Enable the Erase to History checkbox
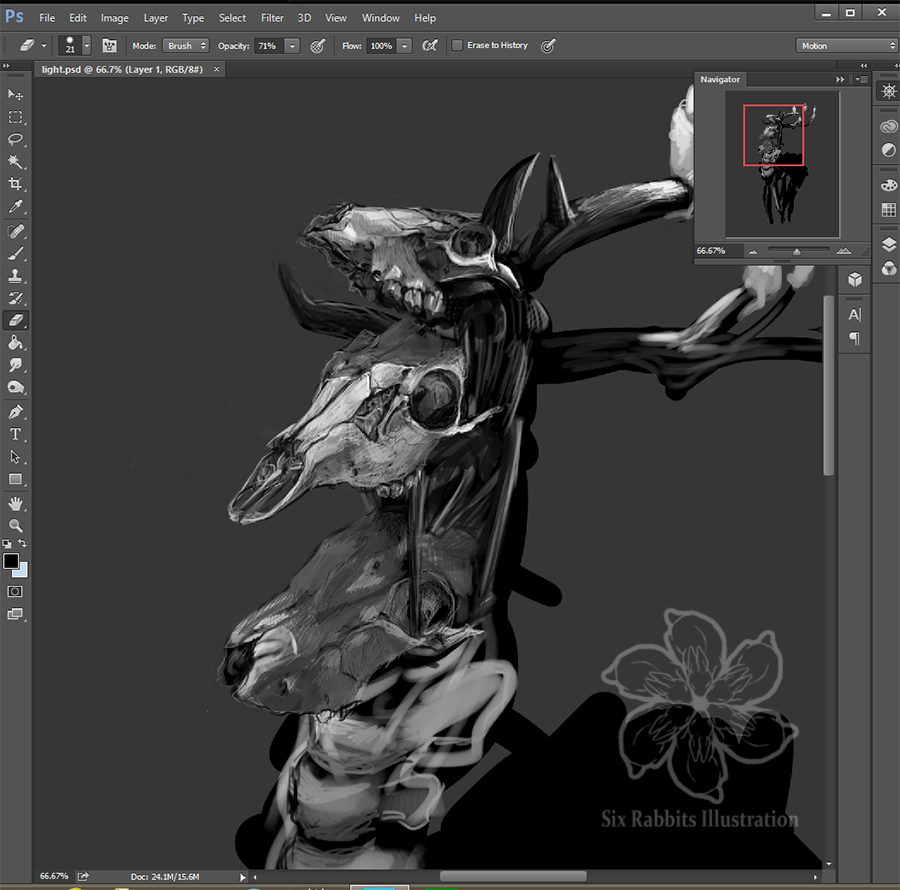This screenshot has height=890, width=900. [x=457, y=46]
